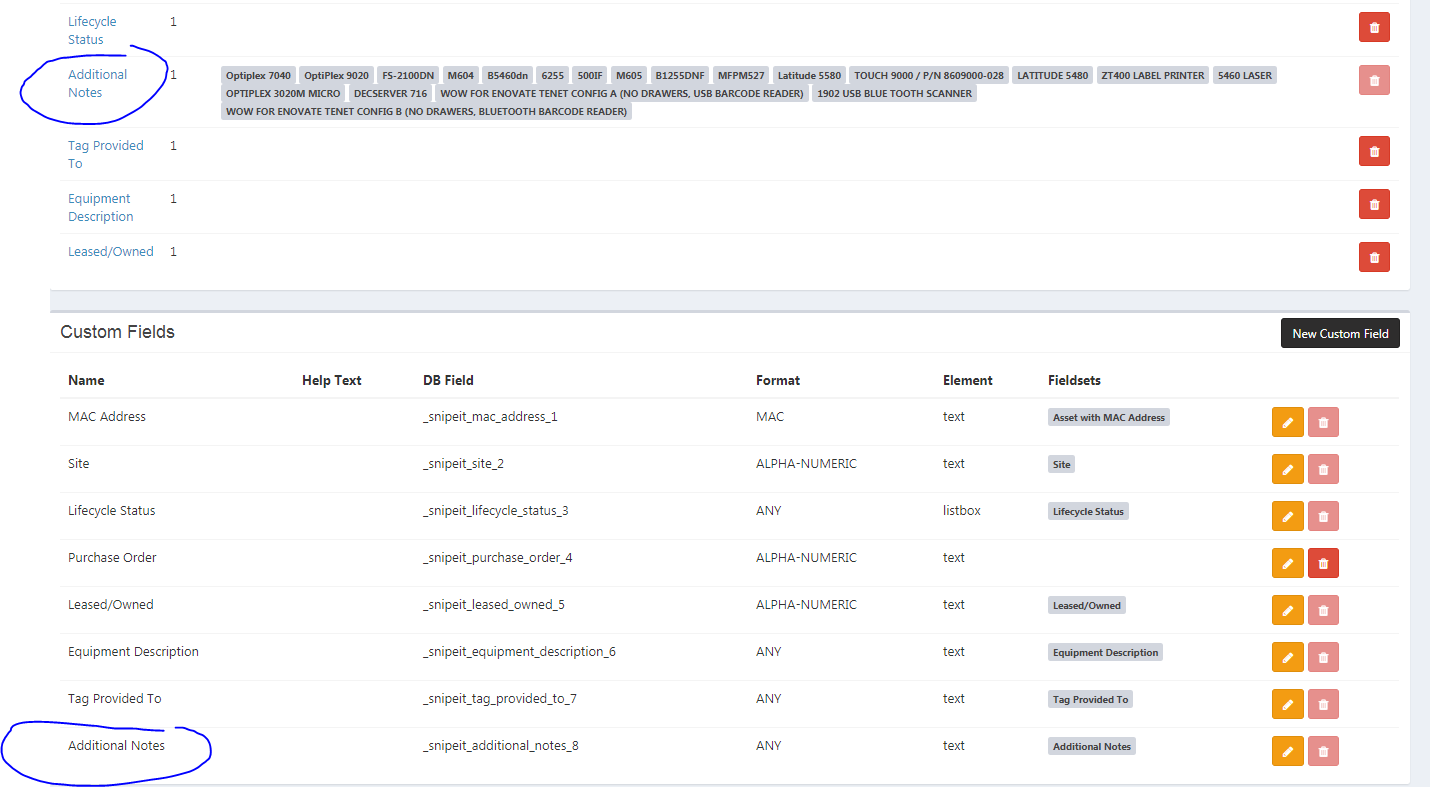The width and height of the screenshot is (1430, 787).
Task: Open the Additional Notes fieldset link
Action: pos(97,82)
